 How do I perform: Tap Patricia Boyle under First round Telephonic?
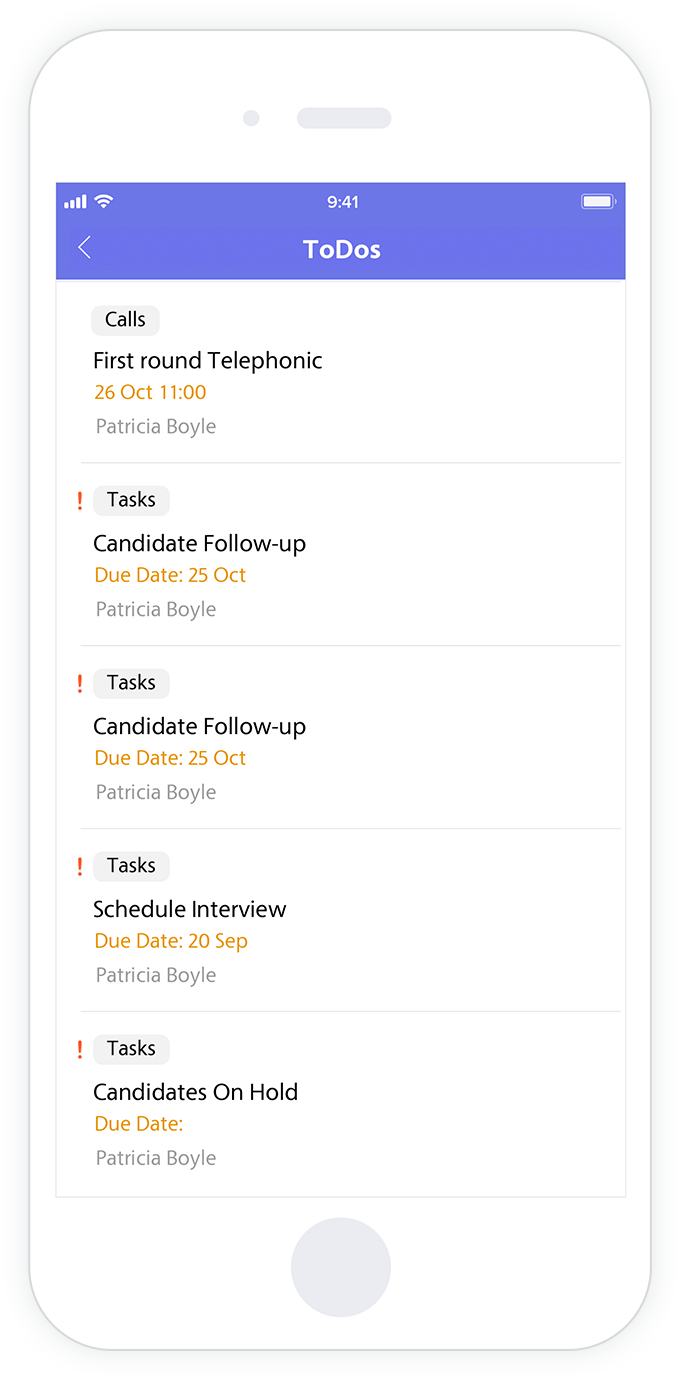point(156,427)
